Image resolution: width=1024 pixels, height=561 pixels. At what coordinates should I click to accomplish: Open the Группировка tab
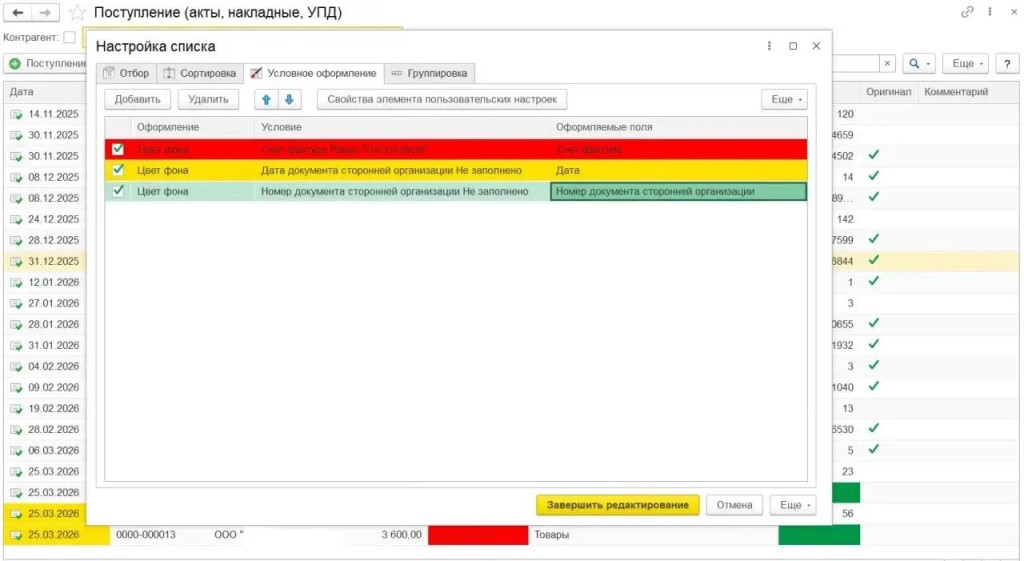[429, 73]
